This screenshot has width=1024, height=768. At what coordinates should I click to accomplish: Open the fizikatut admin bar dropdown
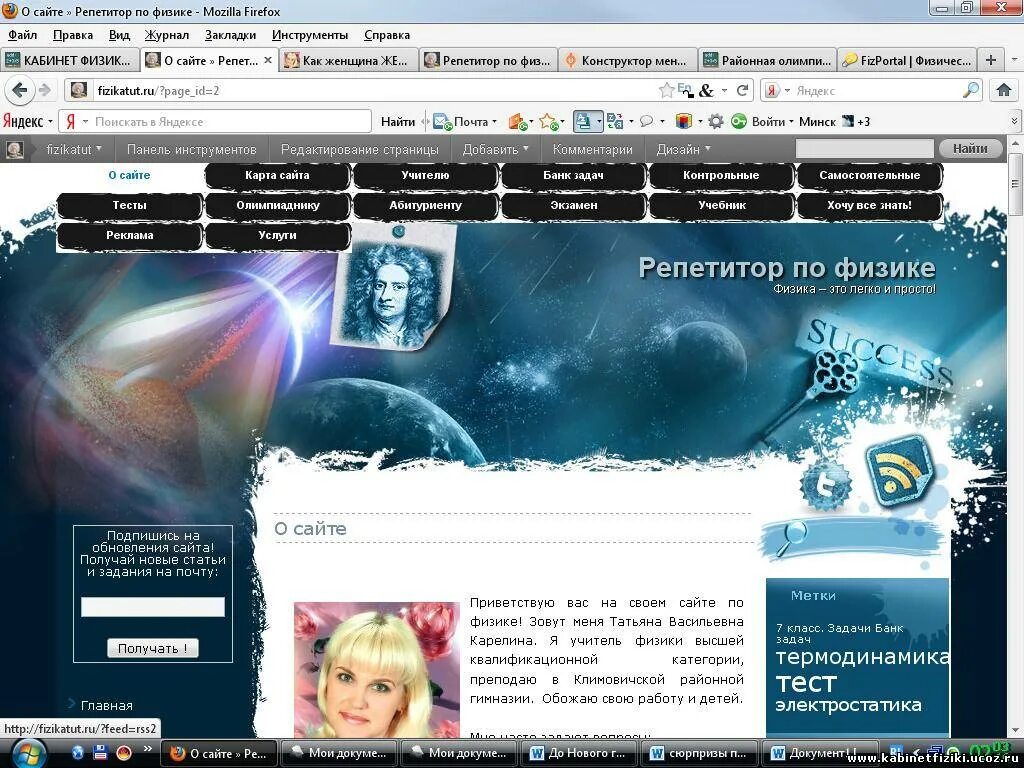(74, 150)
